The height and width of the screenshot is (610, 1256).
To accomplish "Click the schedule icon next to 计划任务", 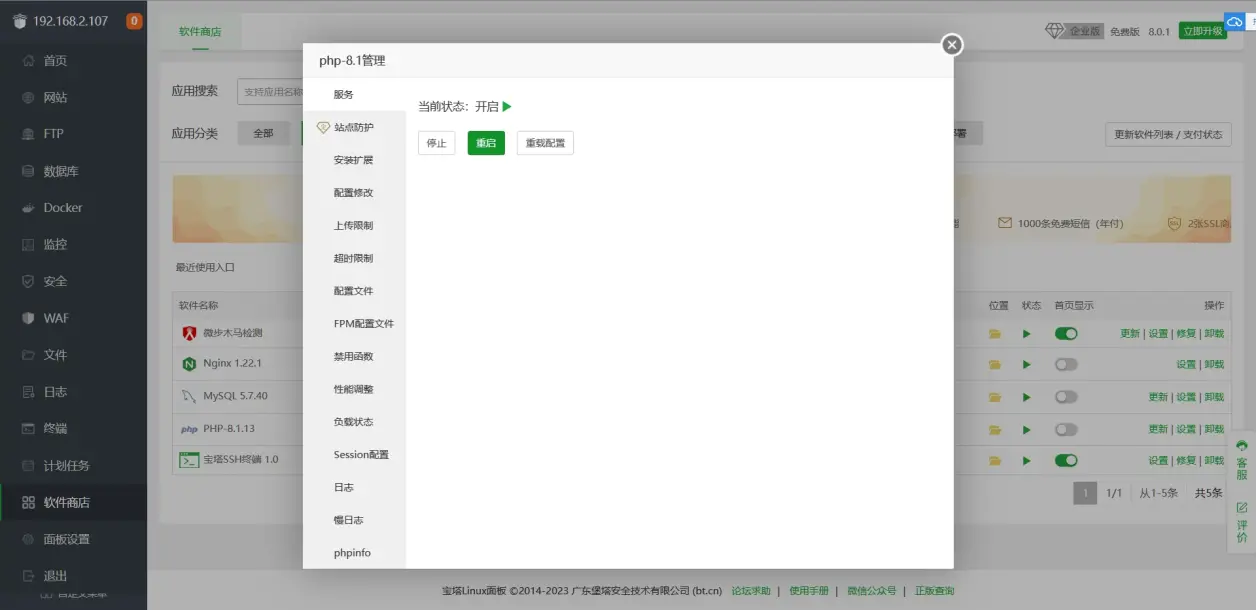I will click(x=28, y=465).
